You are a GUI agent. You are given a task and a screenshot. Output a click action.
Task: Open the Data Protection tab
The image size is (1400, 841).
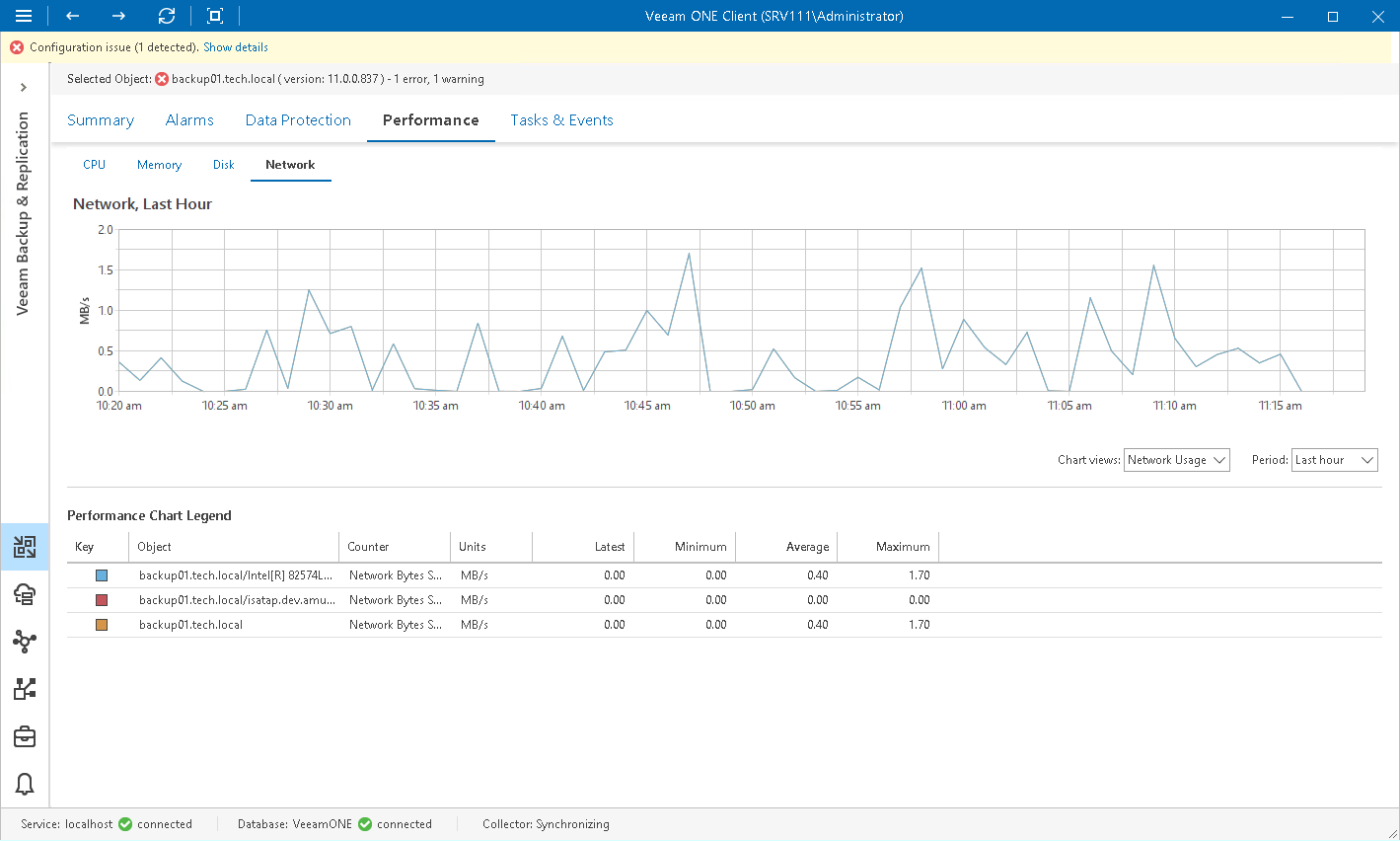298,120
